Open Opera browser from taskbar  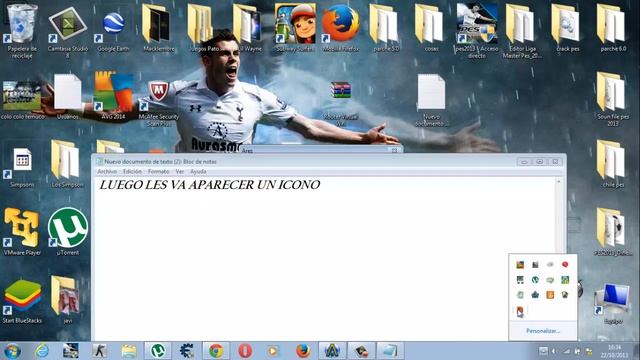point(245,351)
